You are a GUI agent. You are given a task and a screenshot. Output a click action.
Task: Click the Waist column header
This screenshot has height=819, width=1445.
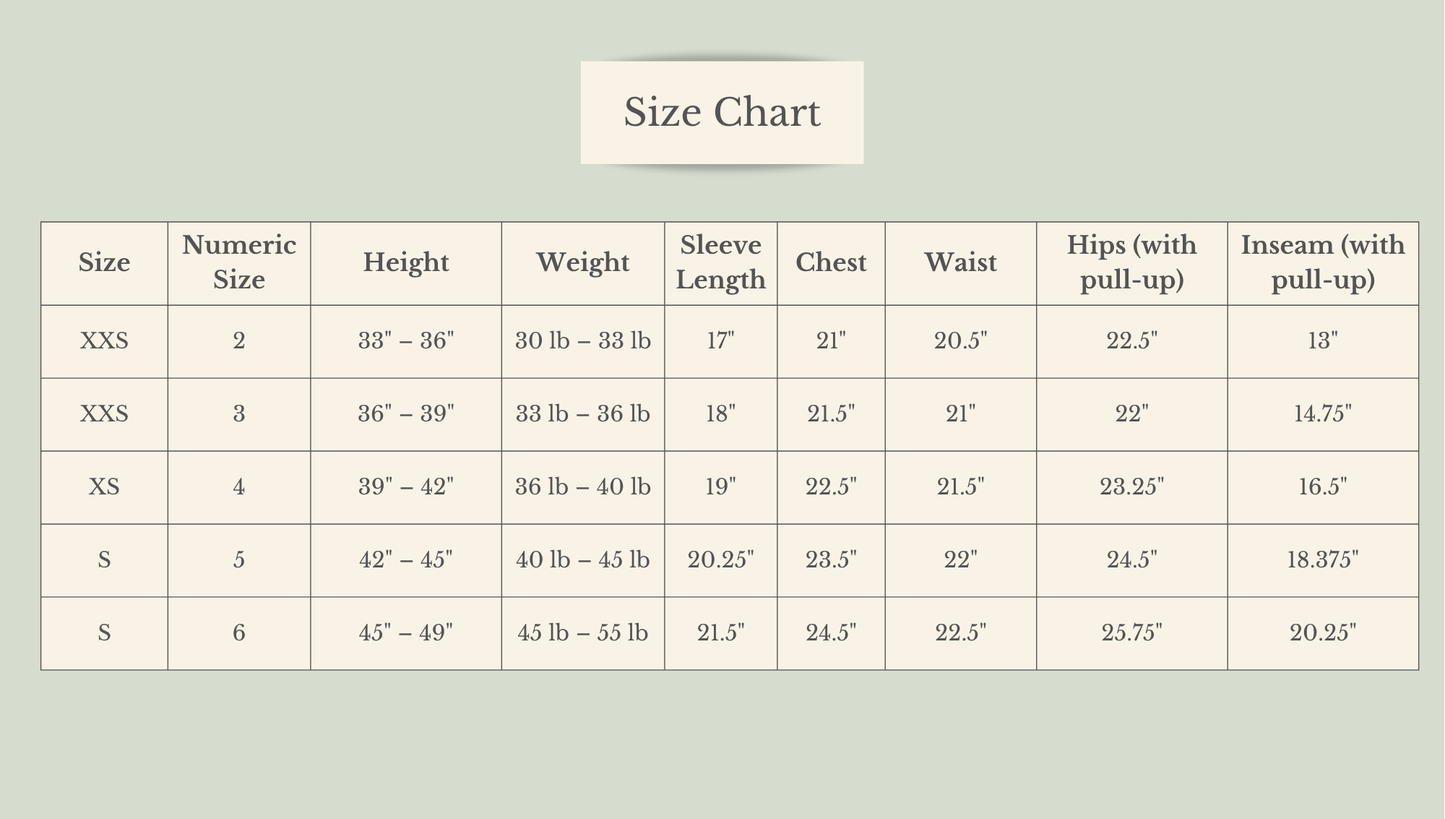click(960, 263)
